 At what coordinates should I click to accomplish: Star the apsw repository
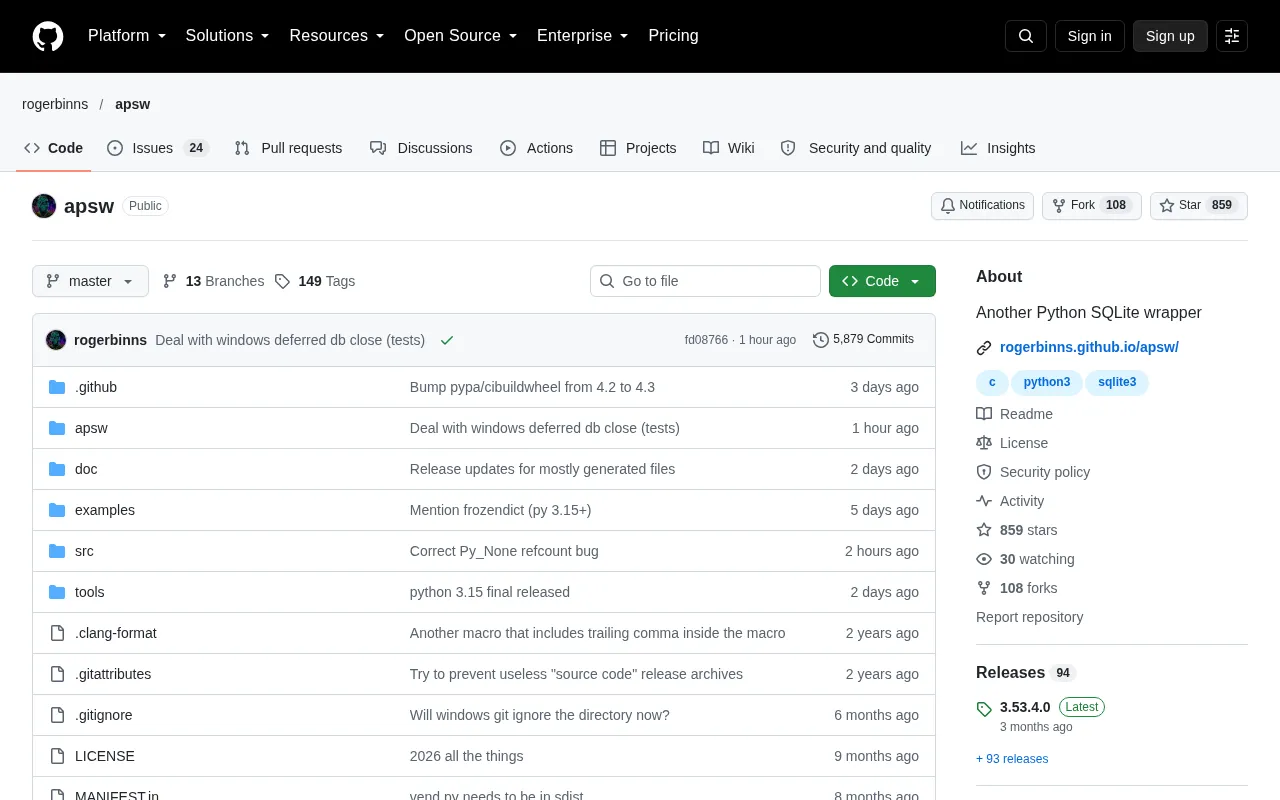coord(1199,206)
